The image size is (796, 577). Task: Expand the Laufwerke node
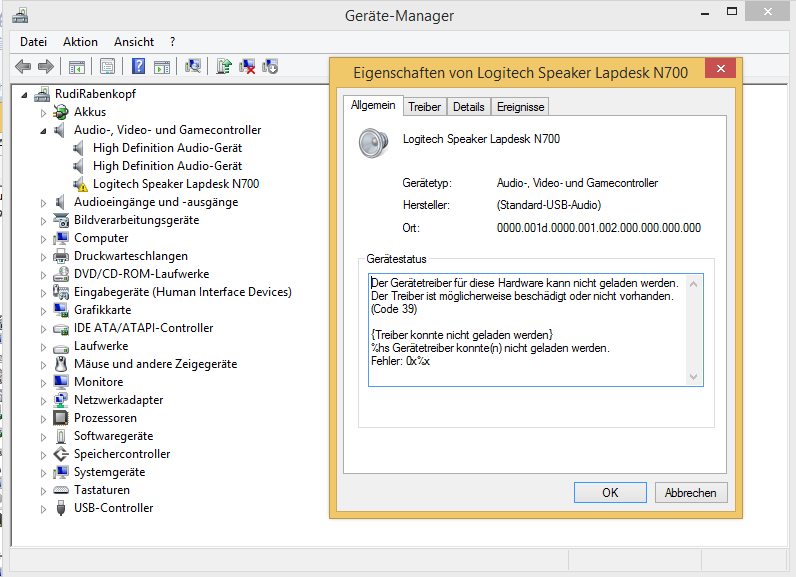[44, 347]
